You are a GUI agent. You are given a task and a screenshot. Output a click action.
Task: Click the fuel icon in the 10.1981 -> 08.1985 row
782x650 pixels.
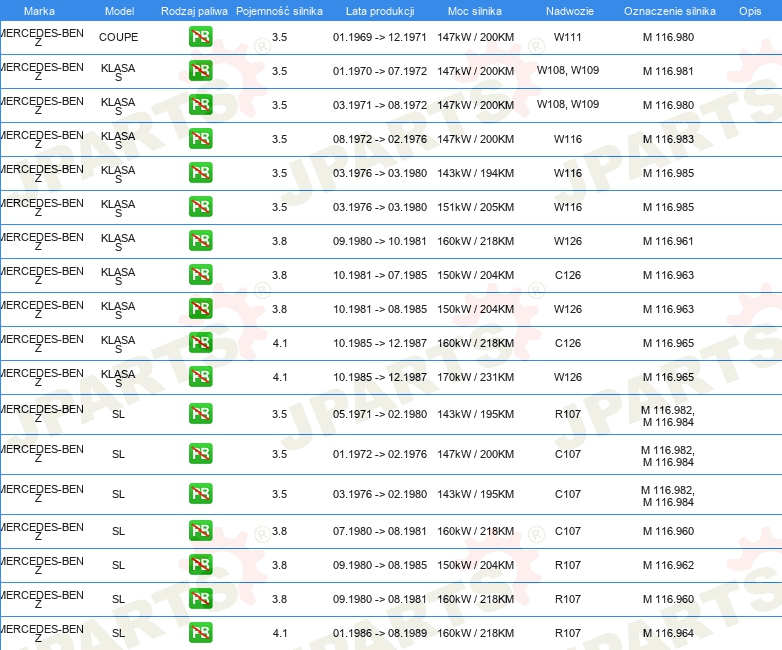[x=200, y=309]
